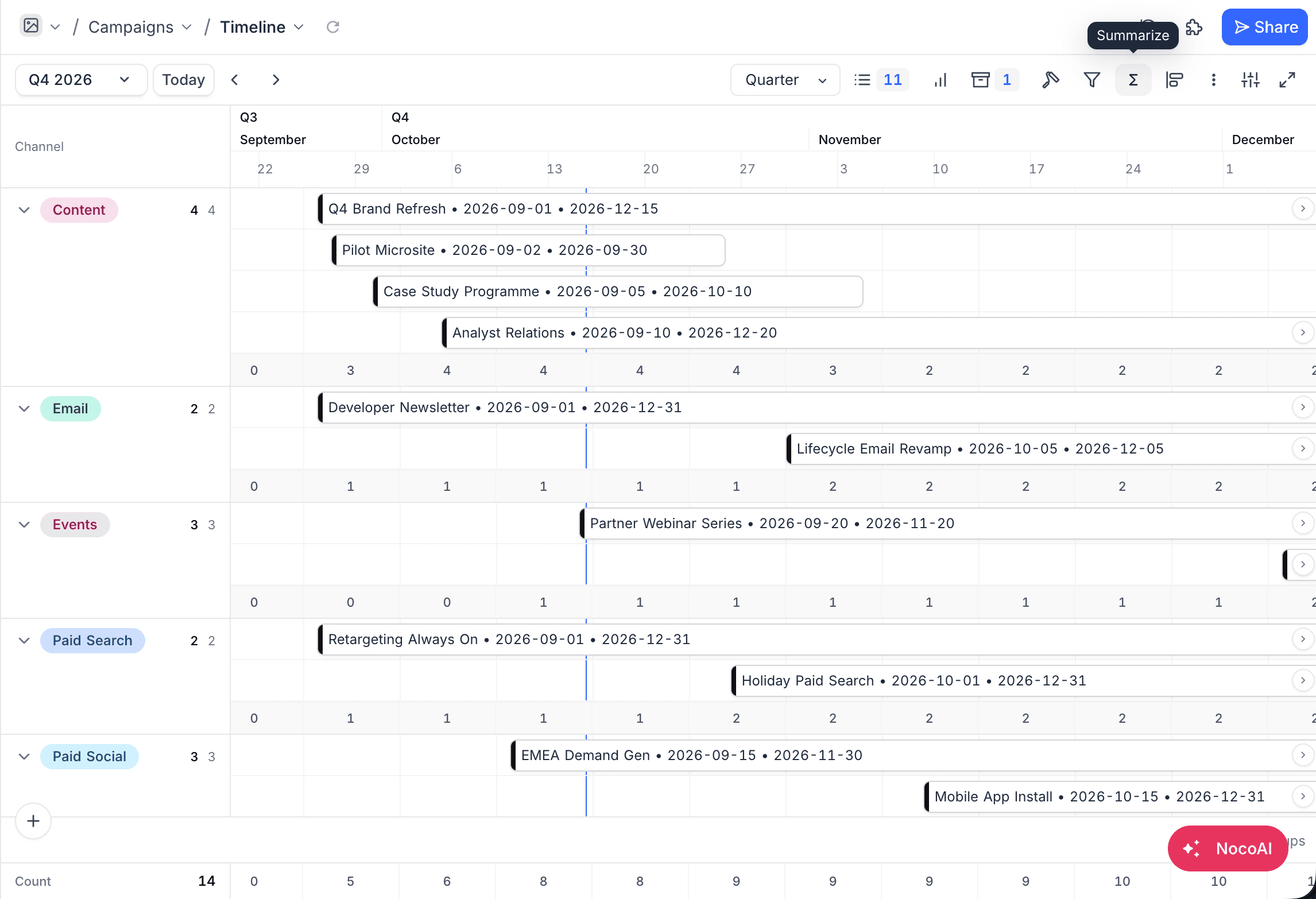Click arrow on Lifecycle Email Revamp row
The image size is (1316, 899).
1303,448
